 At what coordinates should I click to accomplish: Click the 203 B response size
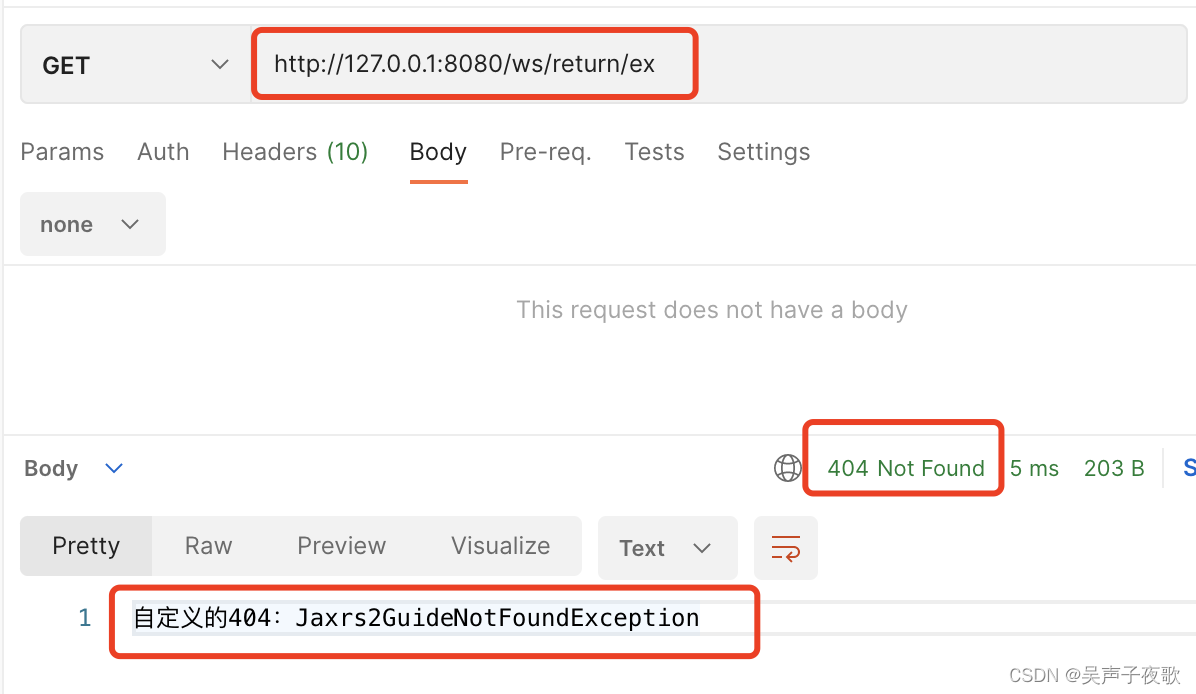coord(1114,467)
